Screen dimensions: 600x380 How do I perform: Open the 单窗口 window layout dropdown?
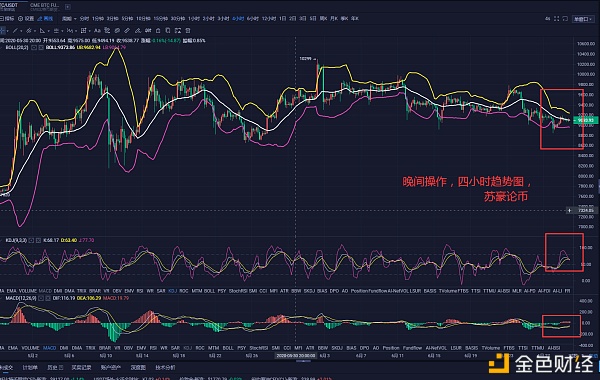pyautogui.click(x=583, y=19)
